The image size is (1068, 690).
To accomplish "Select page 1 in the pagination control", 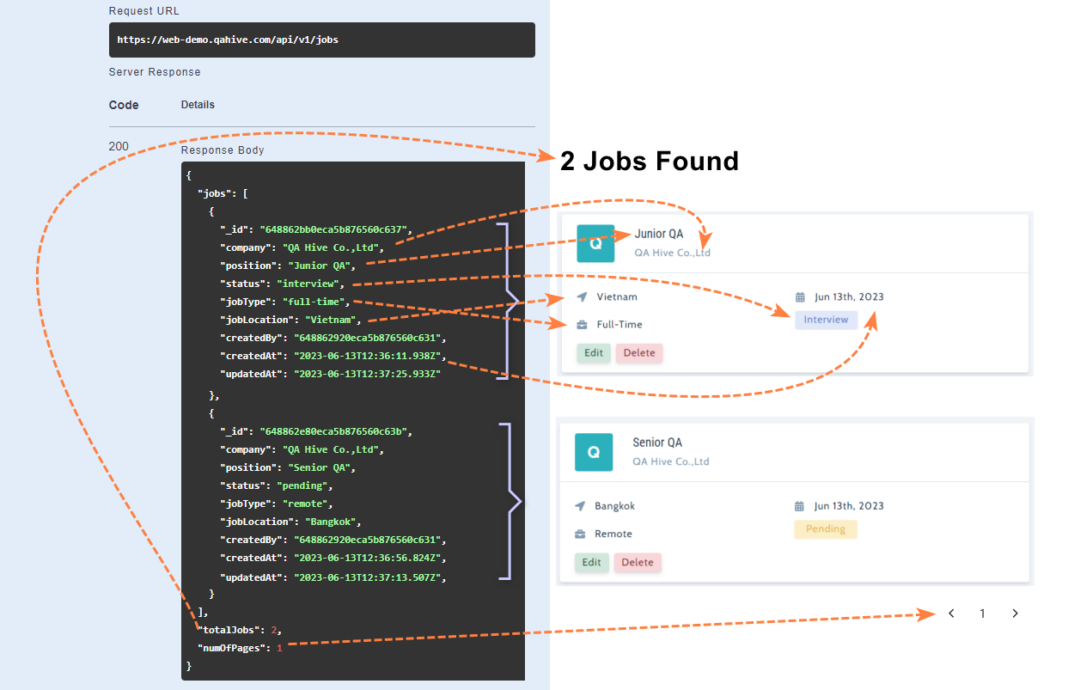I will click(982, 613).
